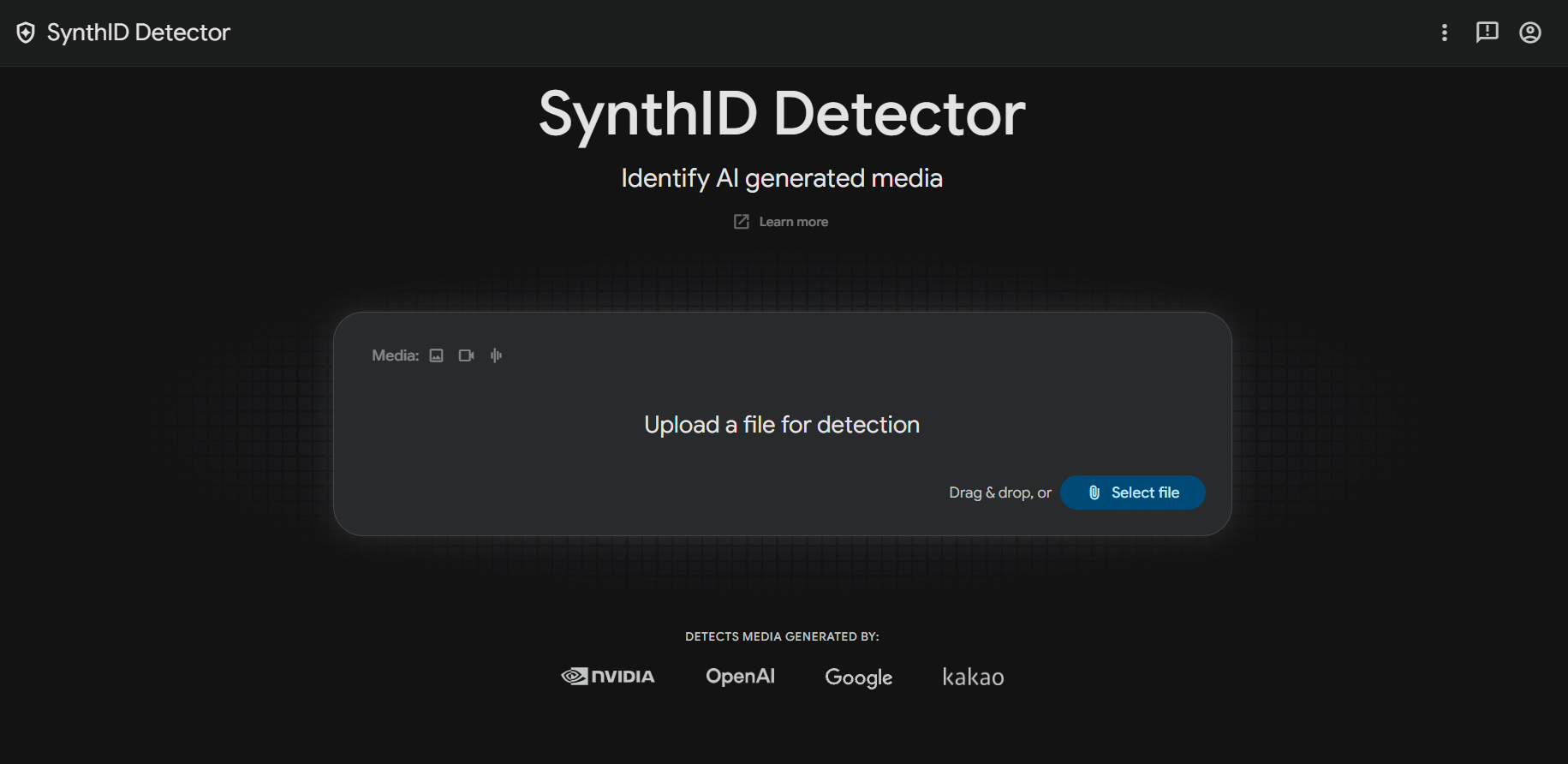Click the 'Media:' label
Image resolution: width=1568 pixels, height=764 pixels.
click(396, 355)
